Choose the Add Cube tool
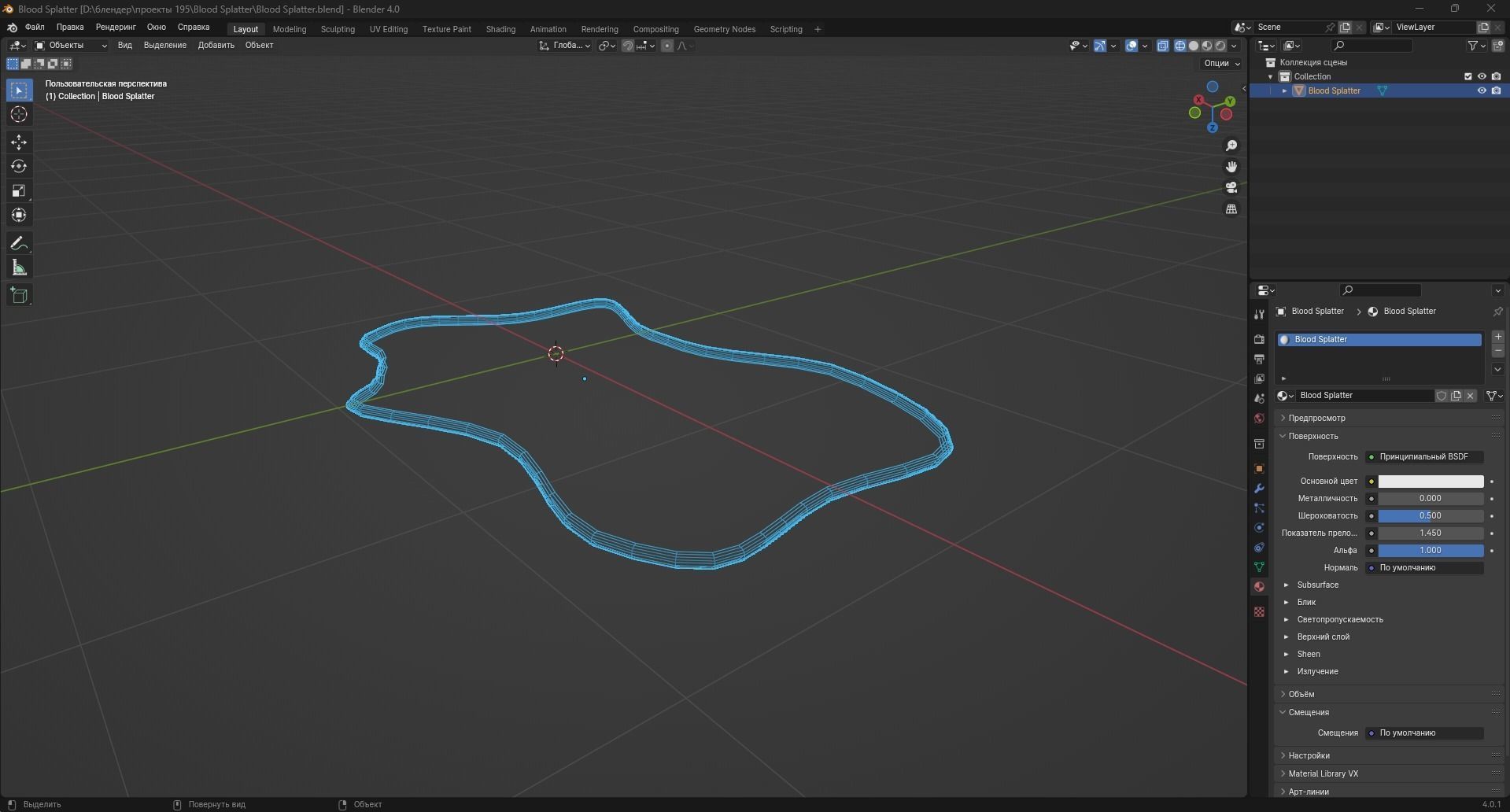Screen dimensions: 1510x812 19,296
